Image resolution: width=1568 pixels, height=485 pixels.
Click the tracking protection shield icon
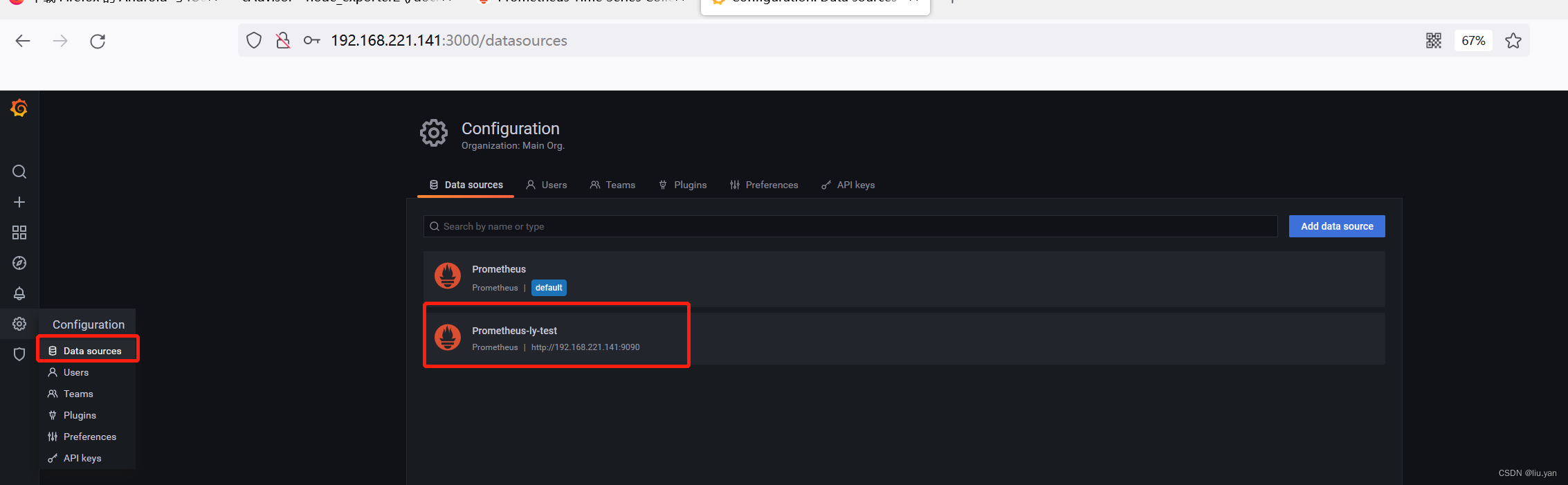(254, 41)
